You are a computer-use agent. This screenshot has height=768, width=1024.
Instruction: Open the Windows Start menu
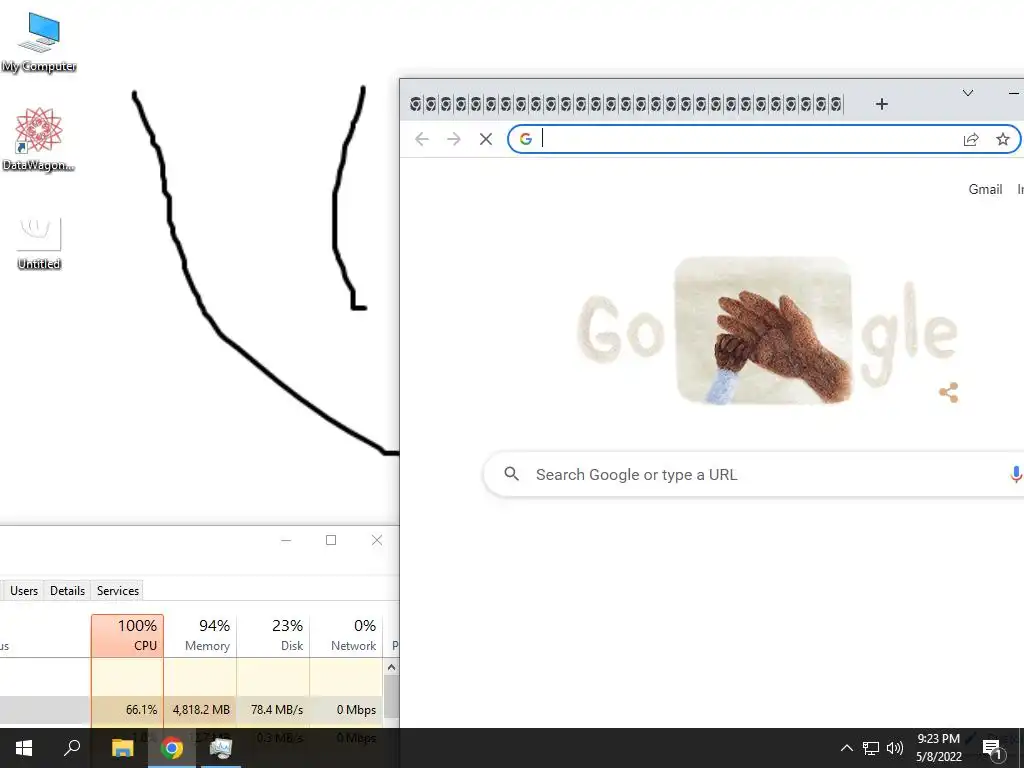pyautogui.click(x=24, y=748)
